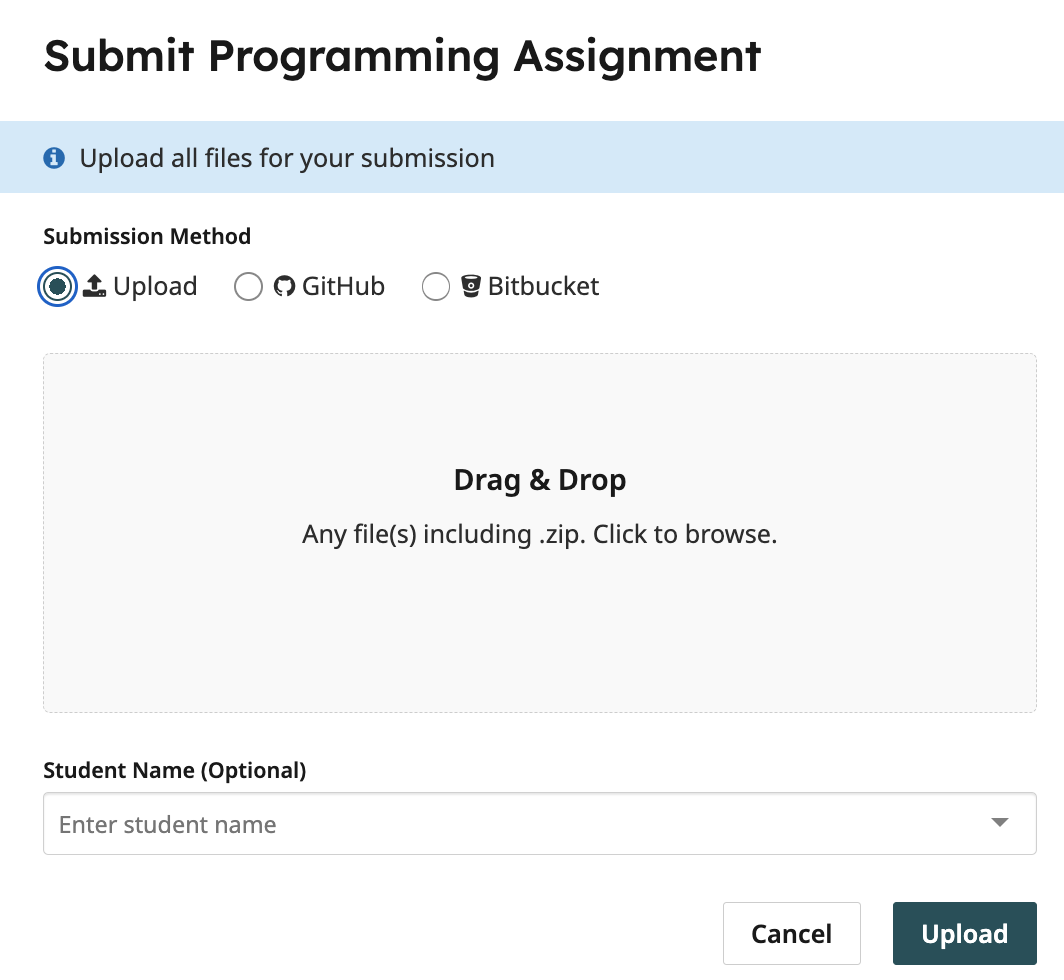
Task: Click the Submission Method label
Action: (x=147, y=236)
